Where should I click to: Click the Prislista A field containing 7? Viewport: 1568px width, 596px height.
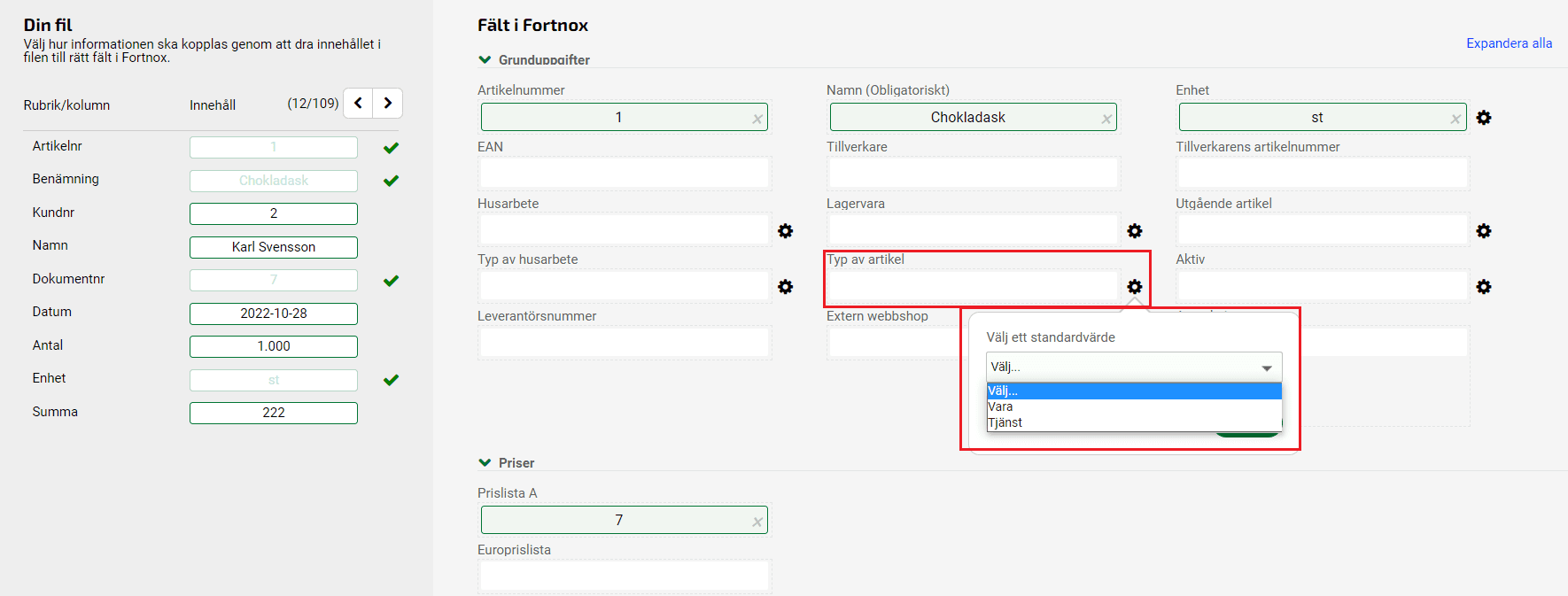click(x=625, y=520)
